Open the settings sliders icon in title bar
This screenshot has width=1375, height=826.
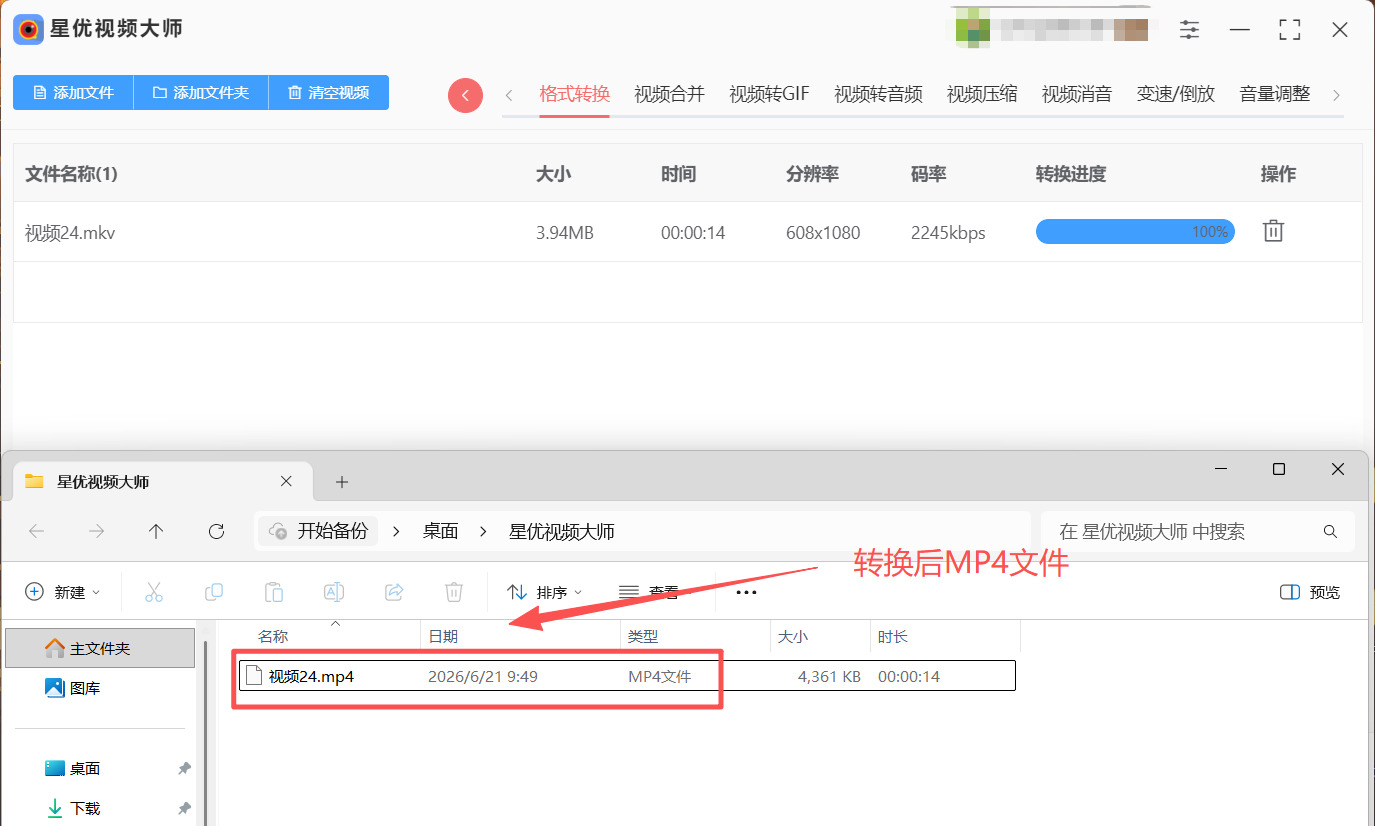click(x=1189, y=30)
